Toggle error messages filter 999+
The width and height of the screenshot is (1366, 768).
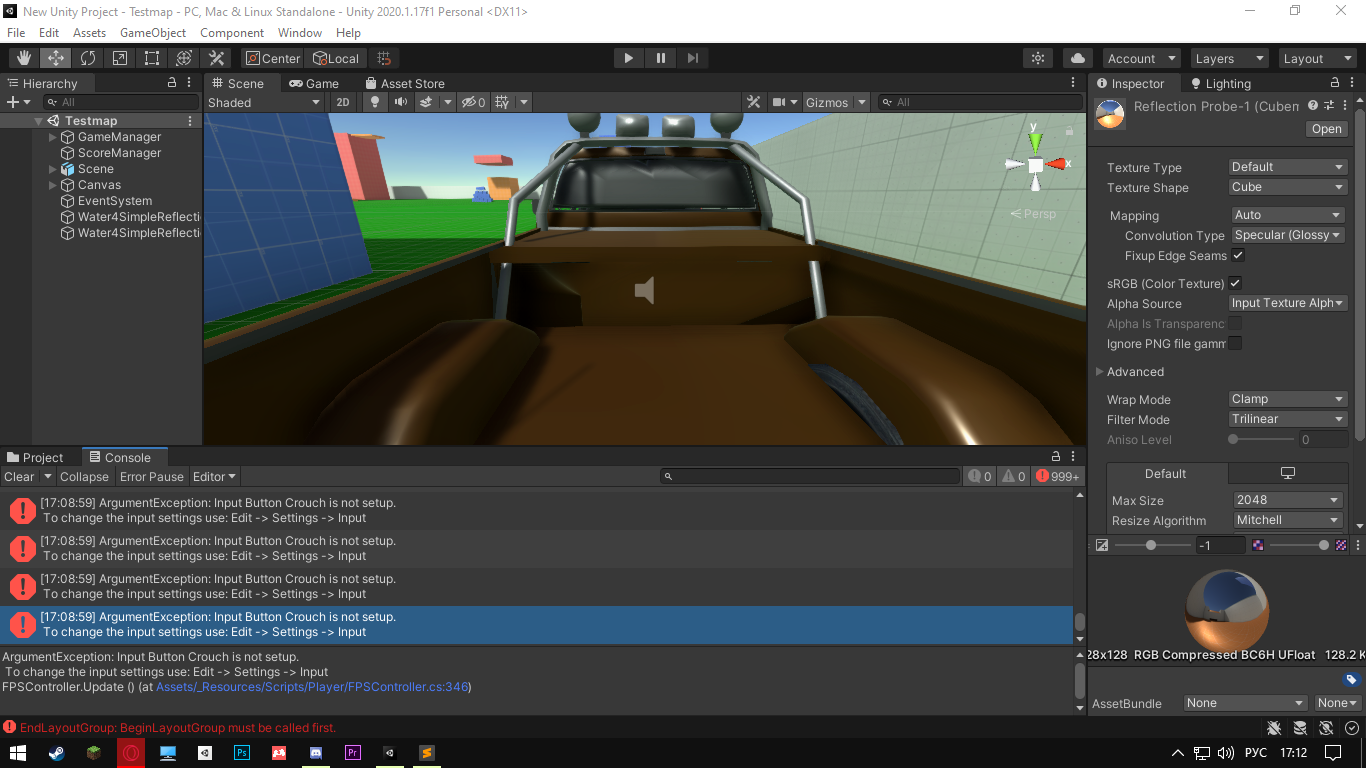click(x=1058, y=477)
